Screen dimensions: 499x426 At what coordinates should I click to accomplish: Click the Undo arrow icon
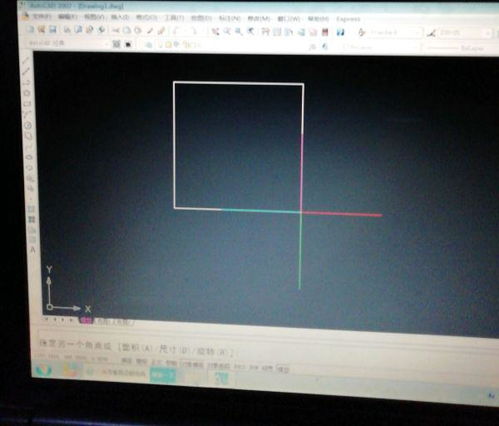point(177,31)
